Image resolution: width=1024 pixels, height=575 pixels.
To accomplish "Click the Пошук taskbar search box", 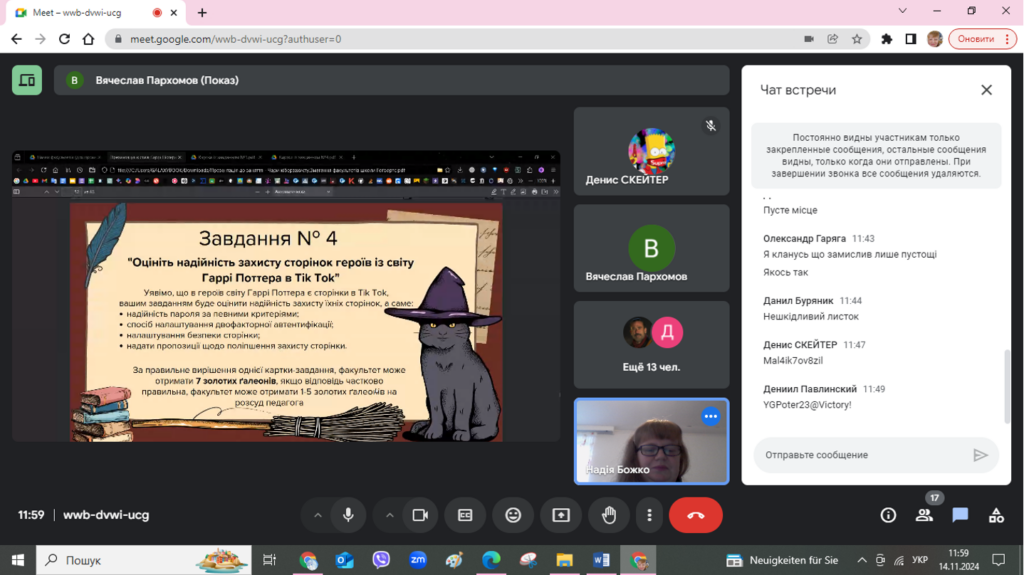I will [x=144, y=560].
